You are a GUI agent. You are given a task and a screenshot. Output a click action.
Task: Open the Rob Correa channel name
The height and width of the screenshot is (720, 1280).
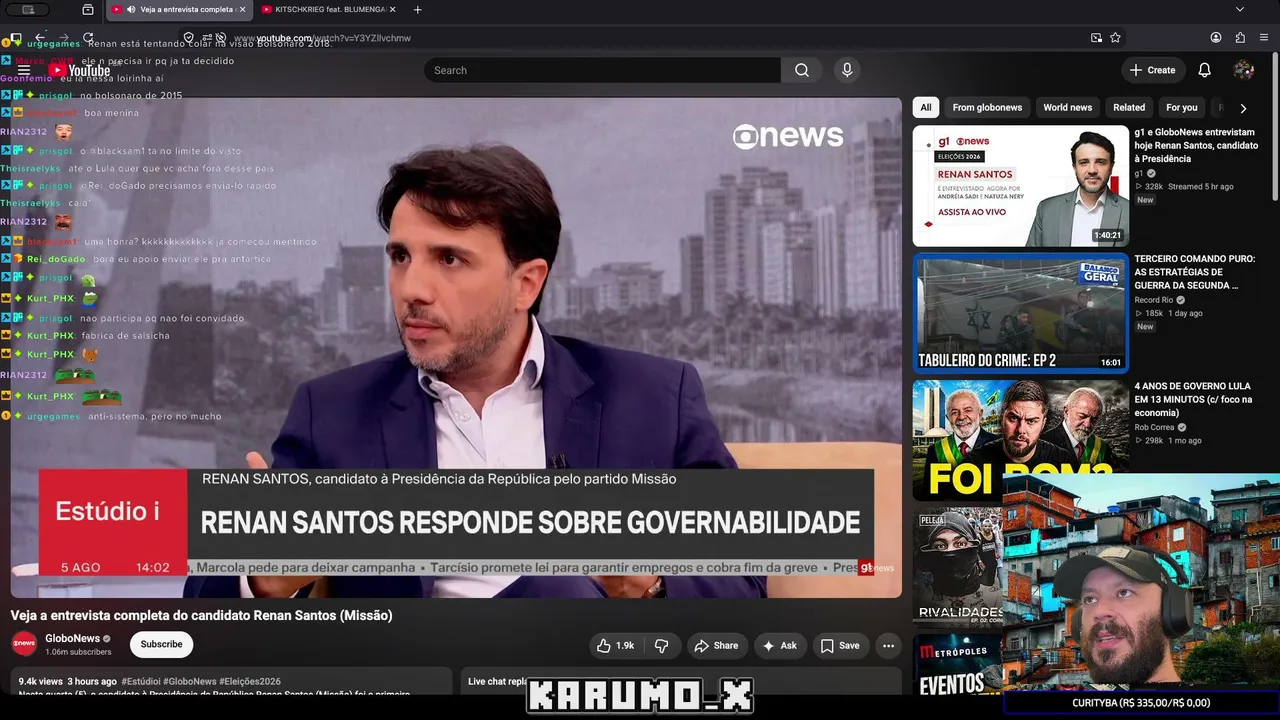pyautogui.click(x=1154, y=427)
